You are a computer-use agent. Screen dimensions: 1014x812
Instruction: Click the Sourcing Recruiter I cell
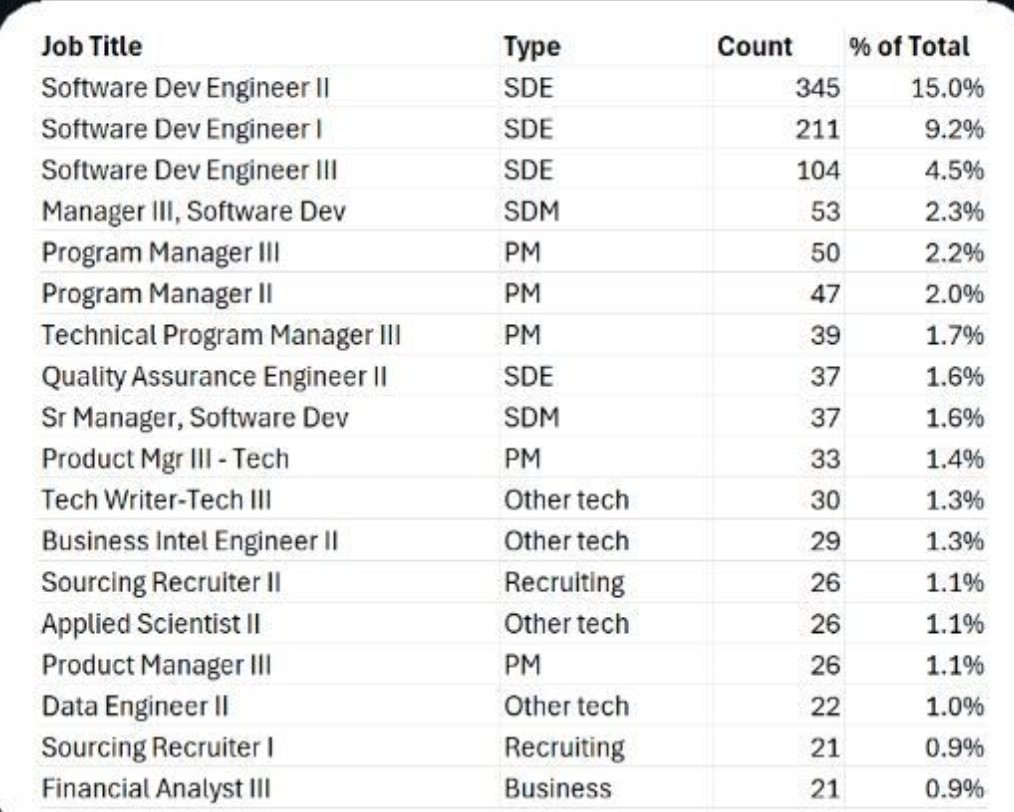158,747
